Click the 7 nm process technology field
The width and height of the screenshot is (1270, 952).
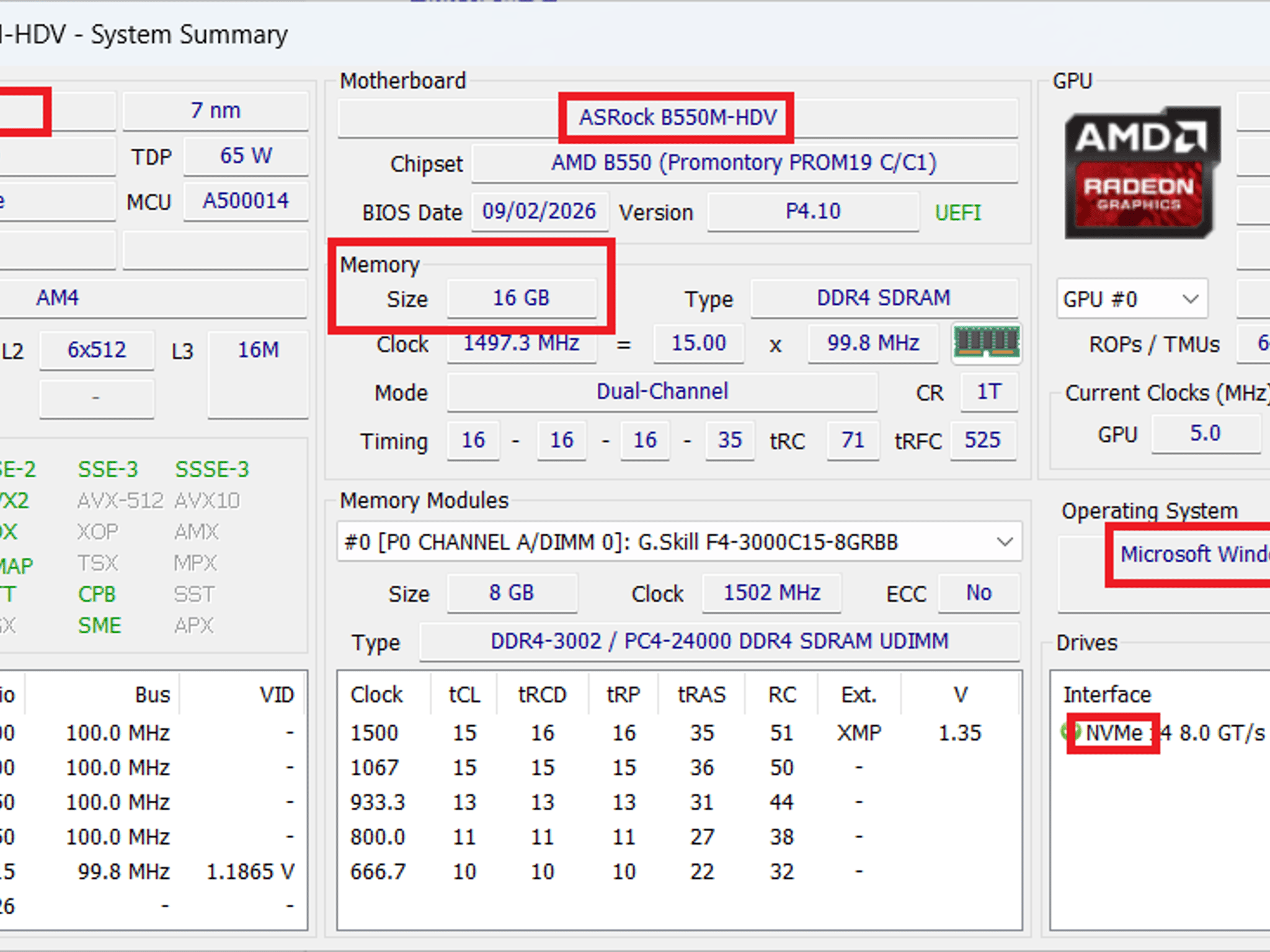[x=215, y=111]
